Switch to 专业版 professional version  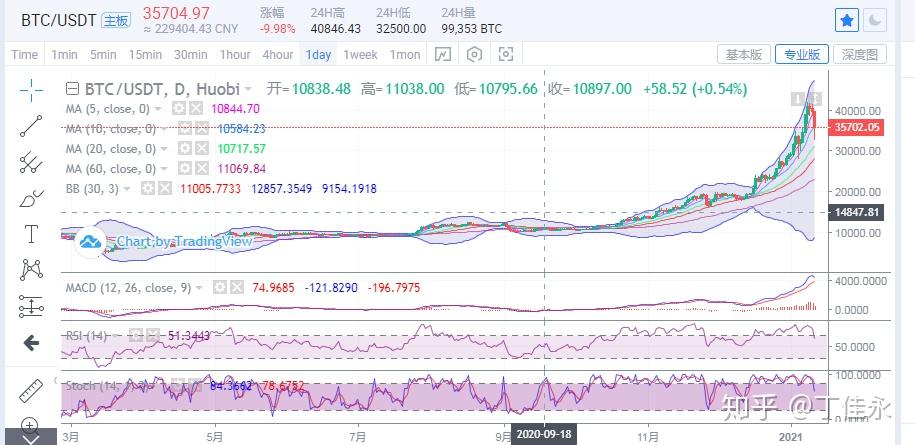point(802,54)
